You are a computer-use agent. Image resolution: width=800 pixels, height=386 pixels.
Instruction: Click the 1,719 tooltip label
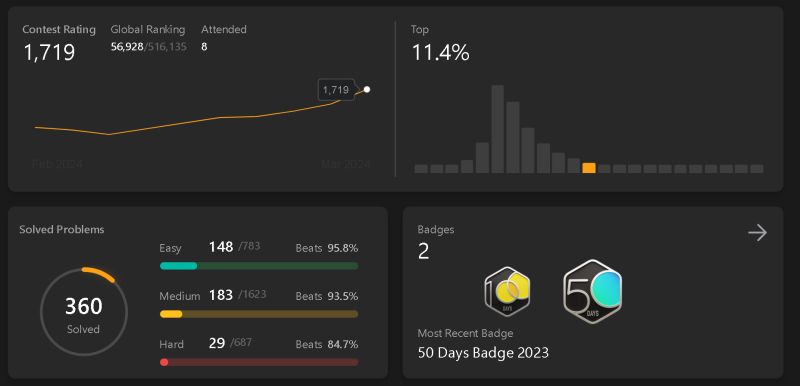(336, 90)
